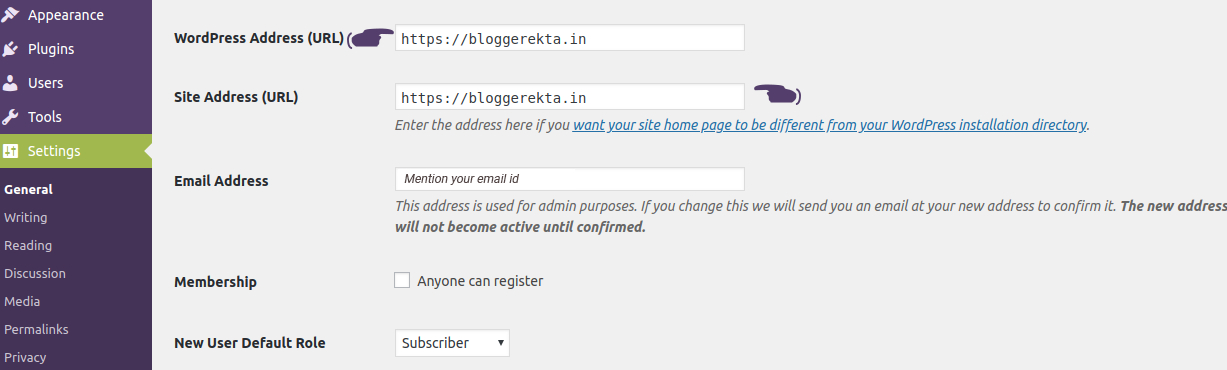This screenshot has height=370, width=1227.
Task: Click into WordPress Address URL field
Action: (570, 38)
